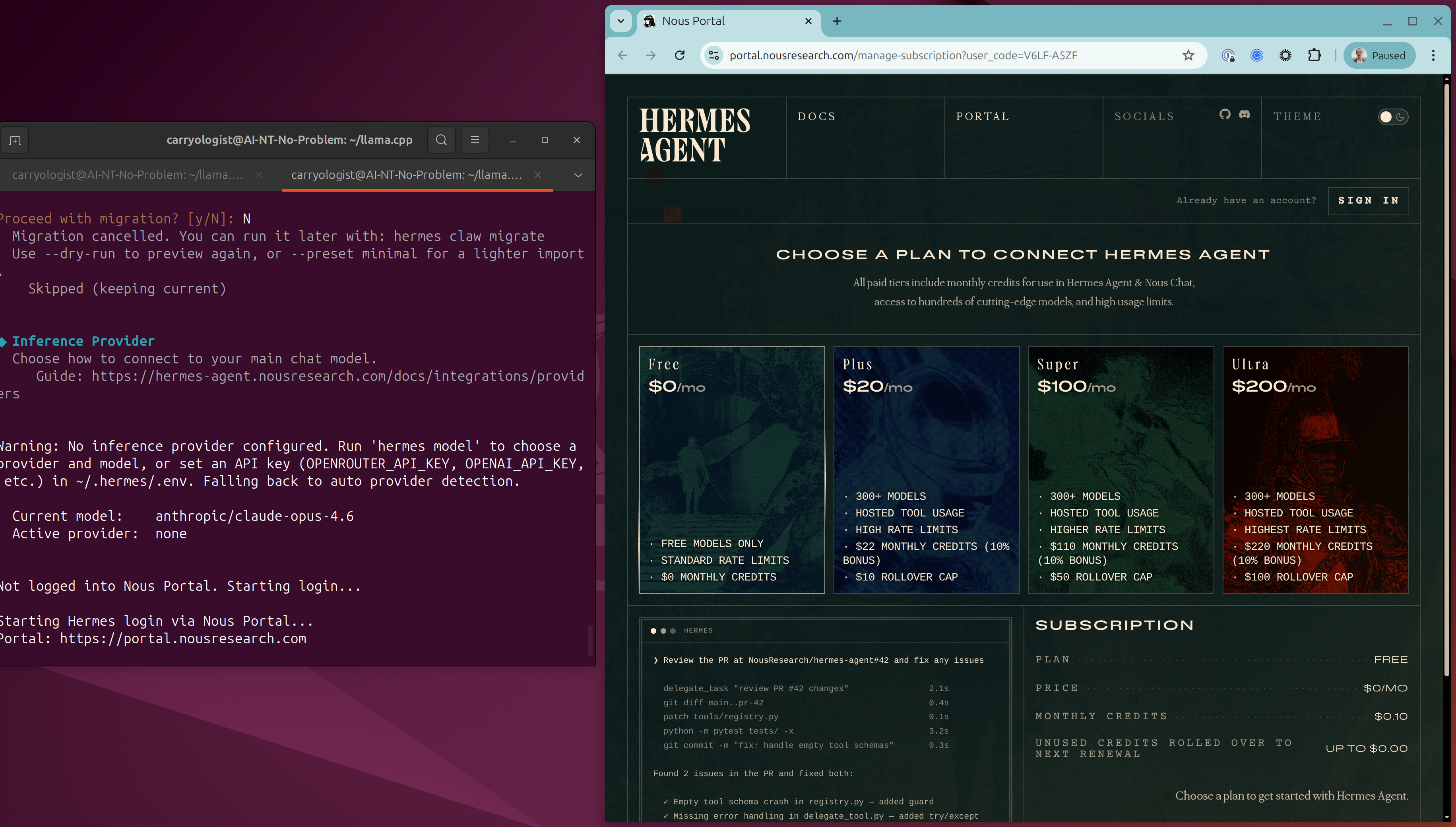The image size is (1456, 827).
Task: Close the active second terminal tab
Action: point(537,175)
